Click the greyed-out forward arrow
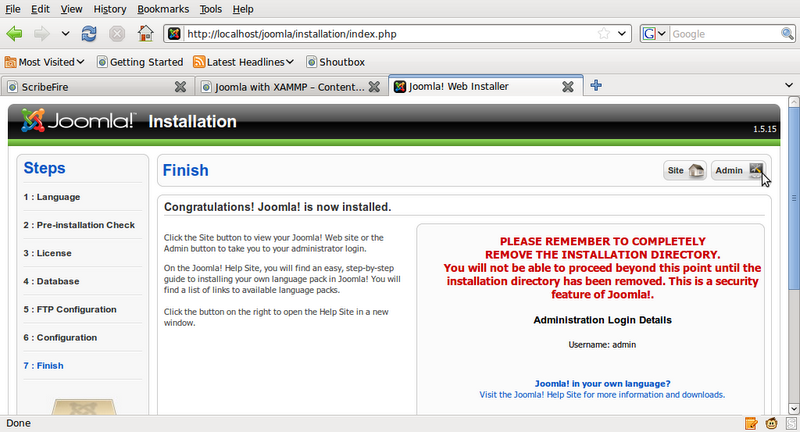 pyautogui.click(x=42, y=34)
